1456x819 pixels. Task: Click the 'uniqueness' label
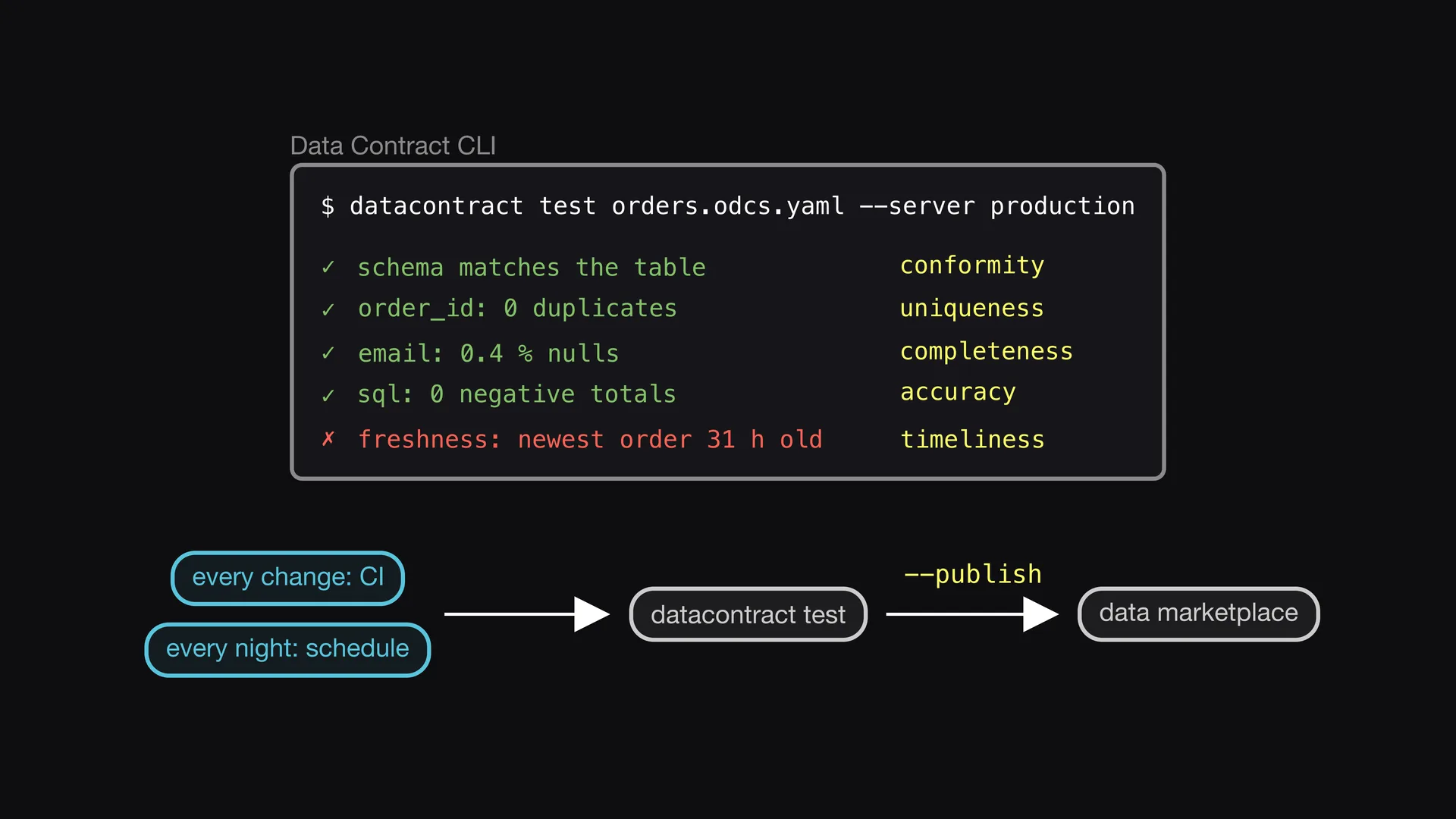click(x=971, y=309)
